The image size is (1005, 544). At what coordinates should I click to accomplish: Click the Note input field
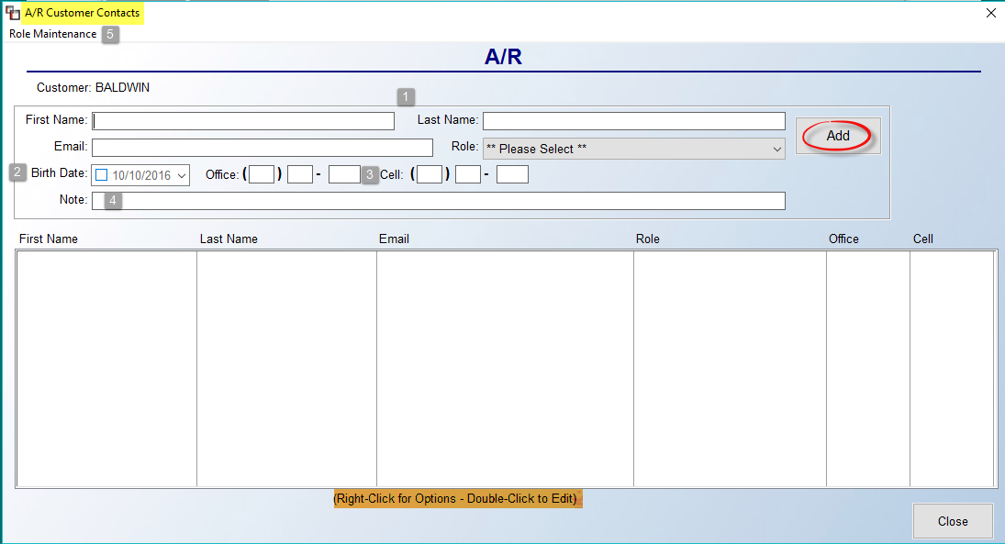pos(438,201)
